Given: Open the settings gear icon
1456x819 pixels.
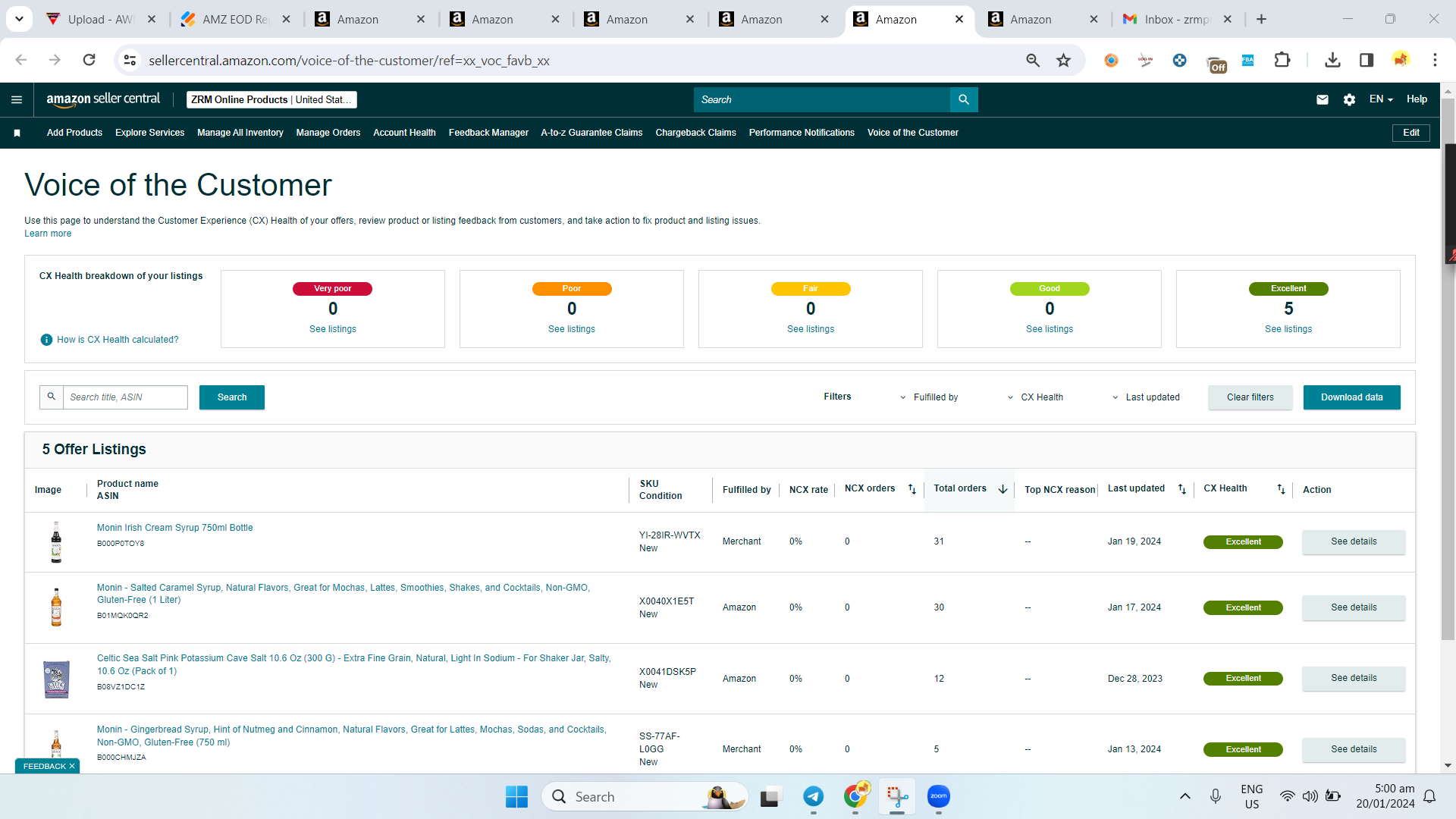Looking at the screenshot, I should coord(1349,99).
